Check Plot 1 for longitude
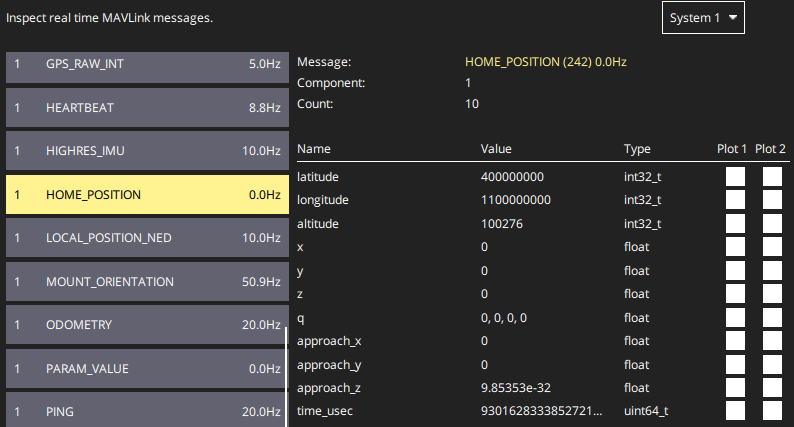The image size is (794, 427). click(x=735, y=200)
